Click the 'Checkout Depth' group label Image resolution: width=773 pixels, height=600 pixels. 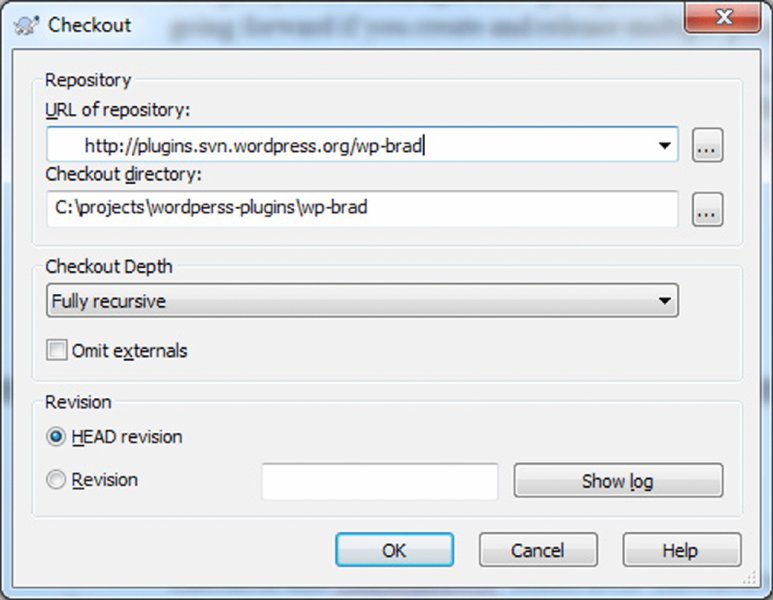coord(109,267)
